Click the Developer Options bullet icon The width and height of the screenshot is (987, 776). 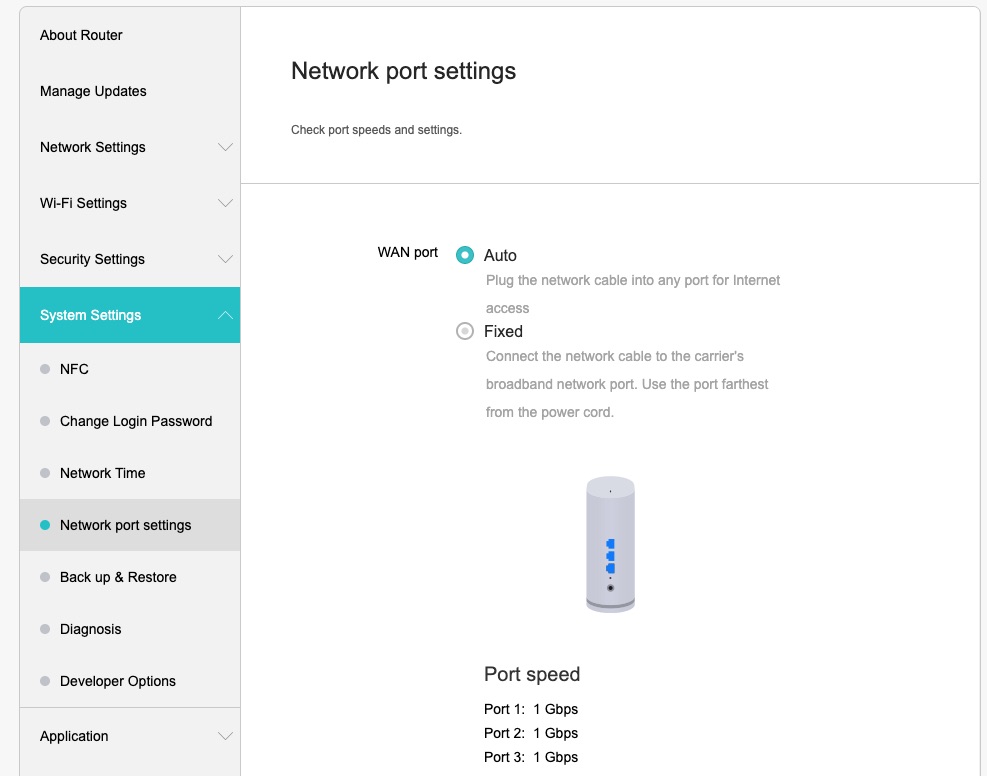pyautogui.click(x=45, y=681)
